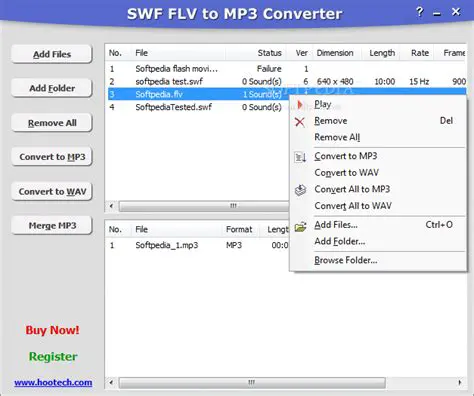Image resolution: width=474 pixels, height=396 pixels.
Task: Open the Buy Now! link
Action: pos(52,330)
